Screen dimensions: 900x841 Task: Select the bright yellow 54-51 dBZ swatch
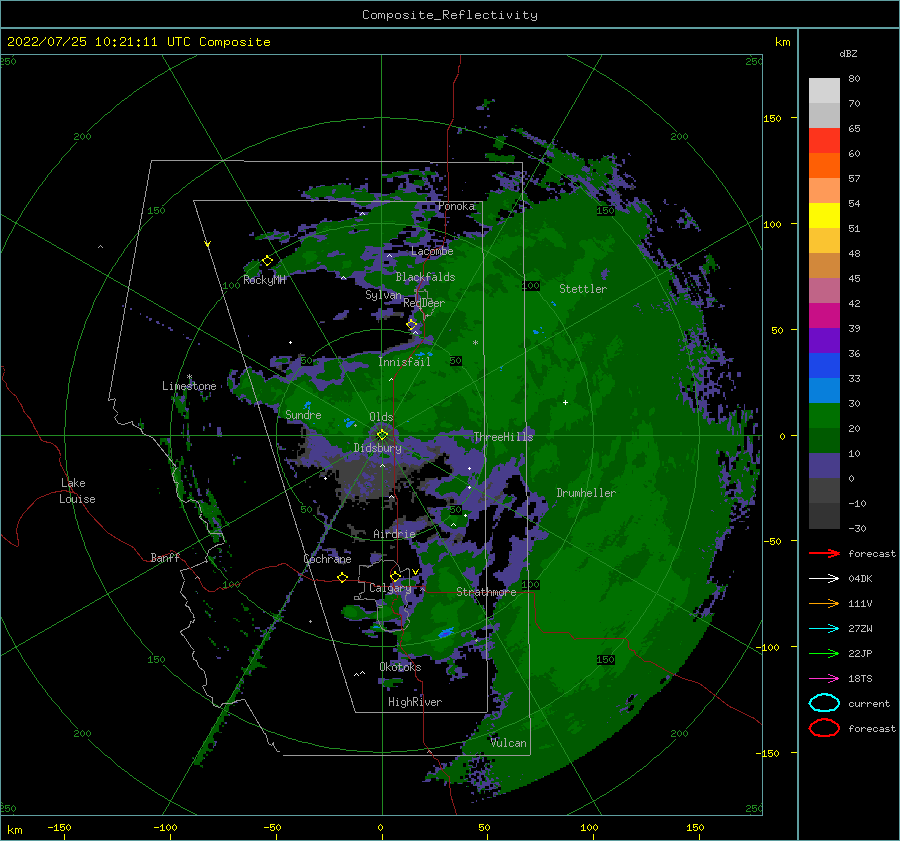point(824,216)
